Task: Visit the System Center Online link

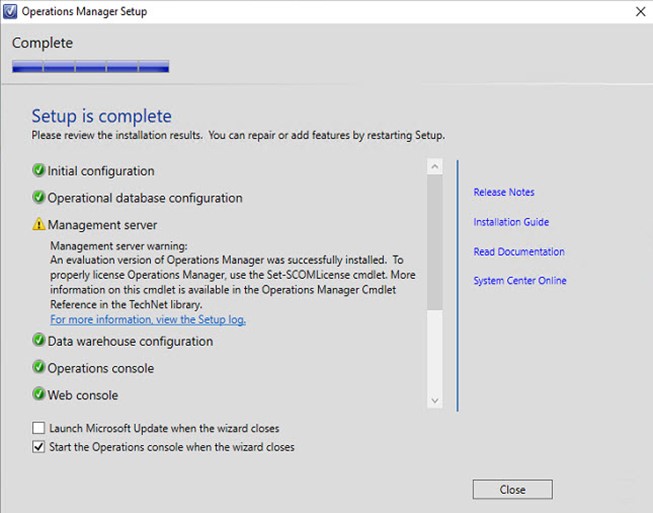Action: [520, 281]
